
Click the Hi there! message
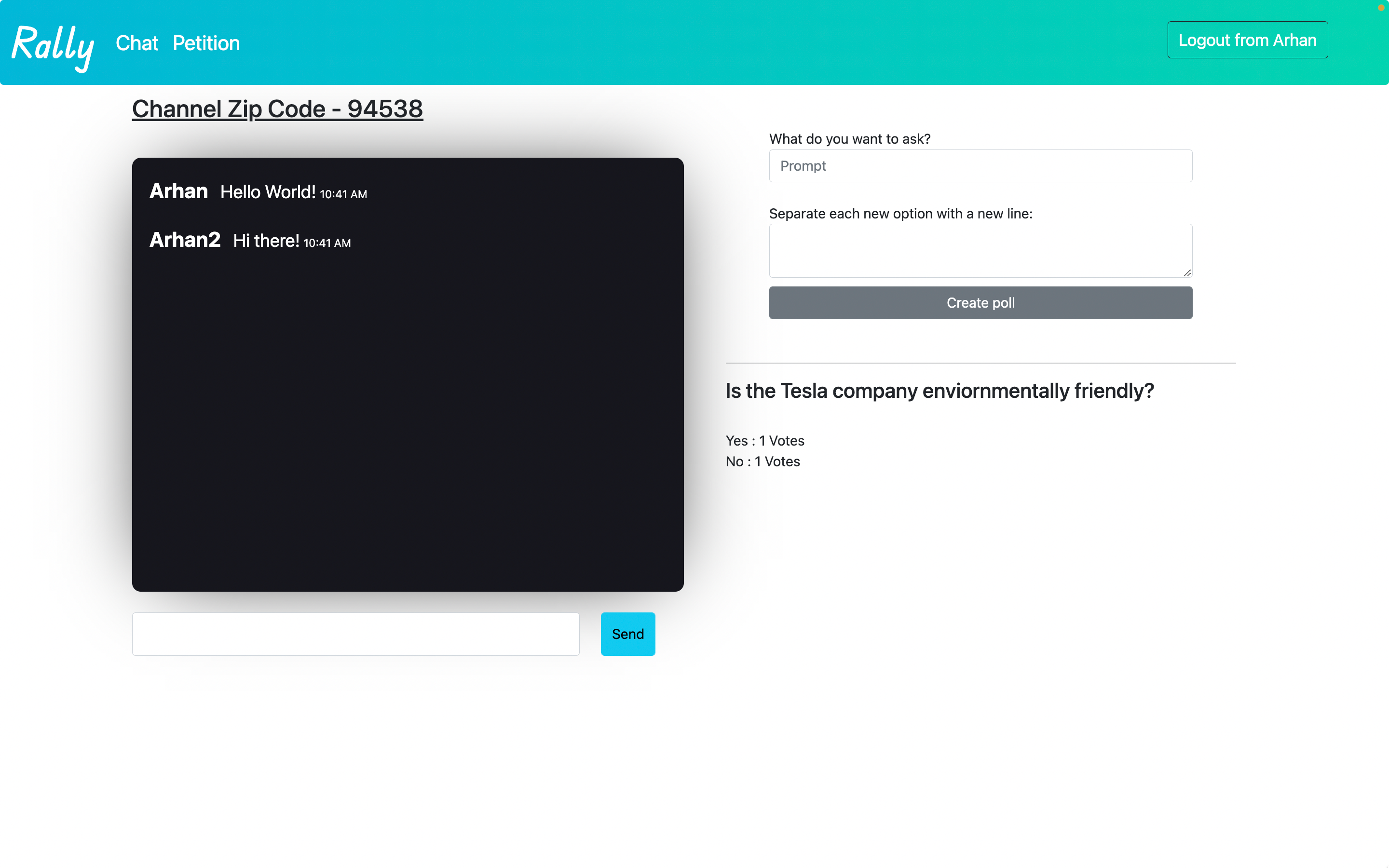[266, 241]
